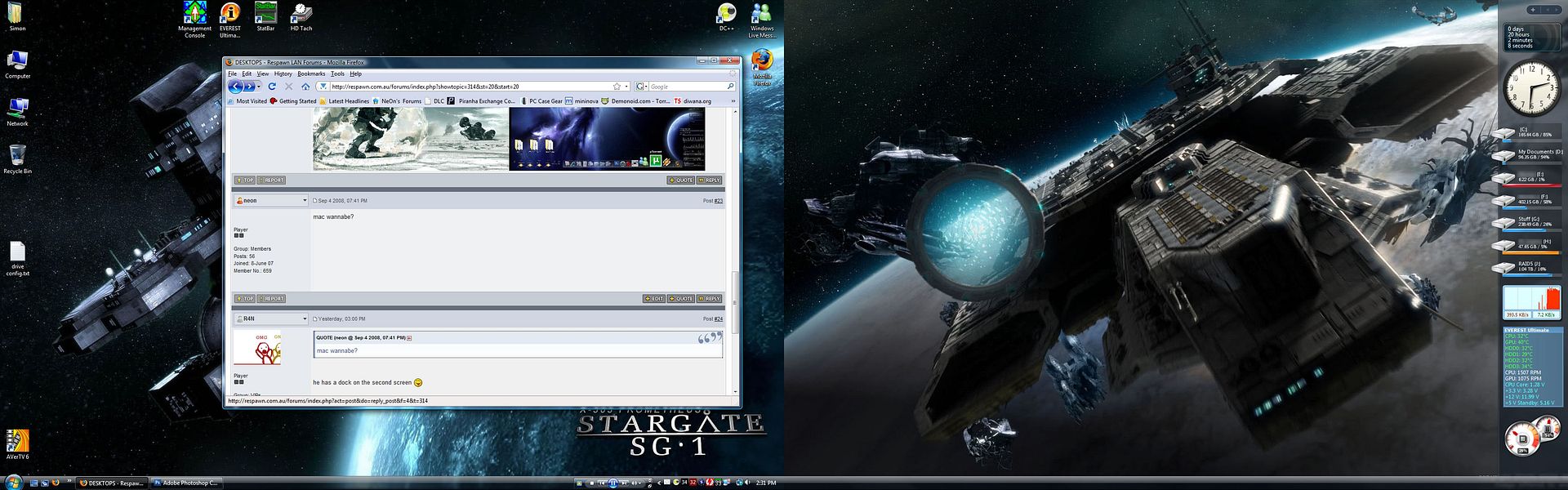The width and height of the screenshot is (1568, 490).
Task: Click the forum page vertical scrollbar
Action: click(x=735, y=302)
